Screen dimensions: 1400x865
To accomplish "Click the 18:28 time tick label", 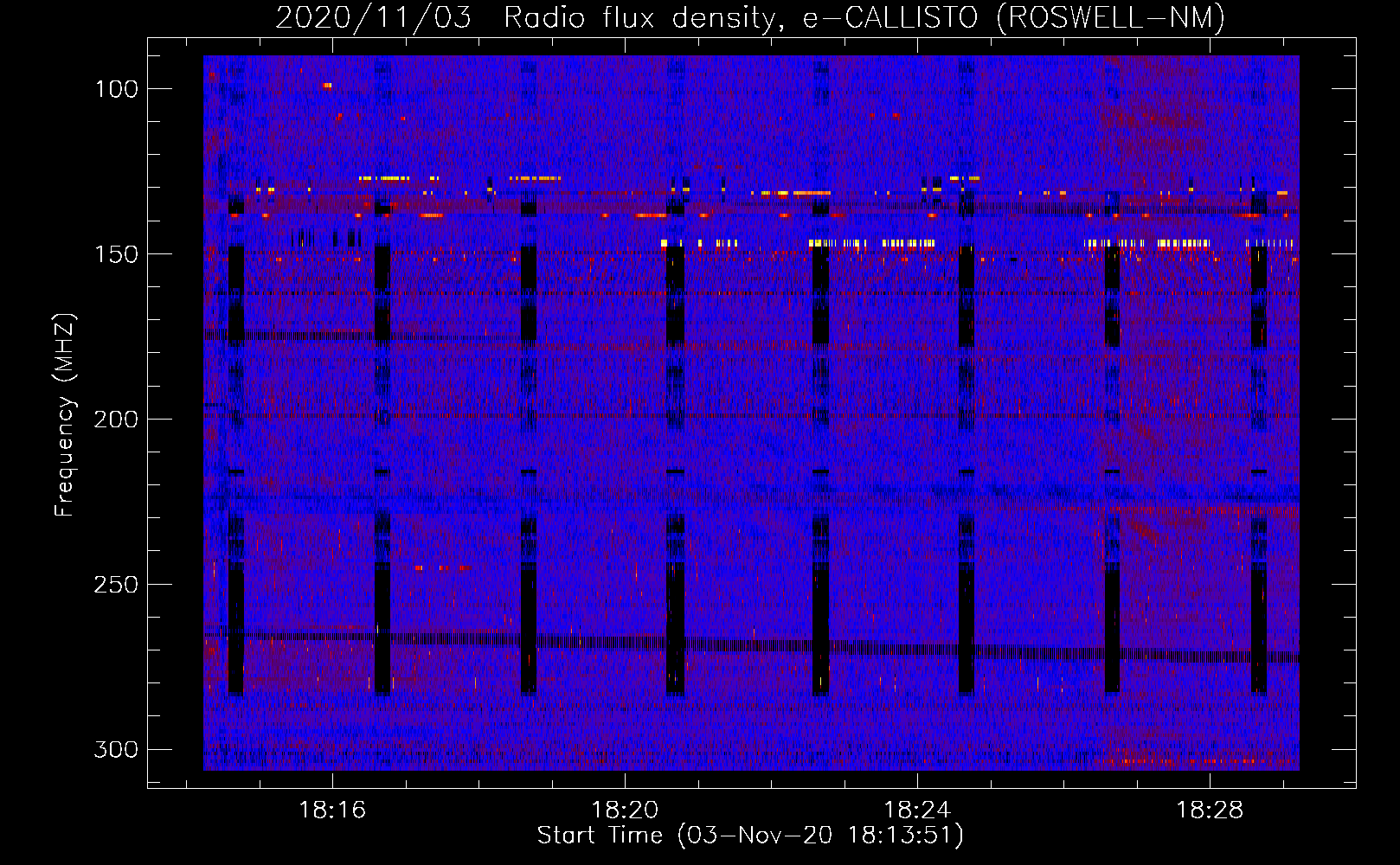I will pos(1210,810).
